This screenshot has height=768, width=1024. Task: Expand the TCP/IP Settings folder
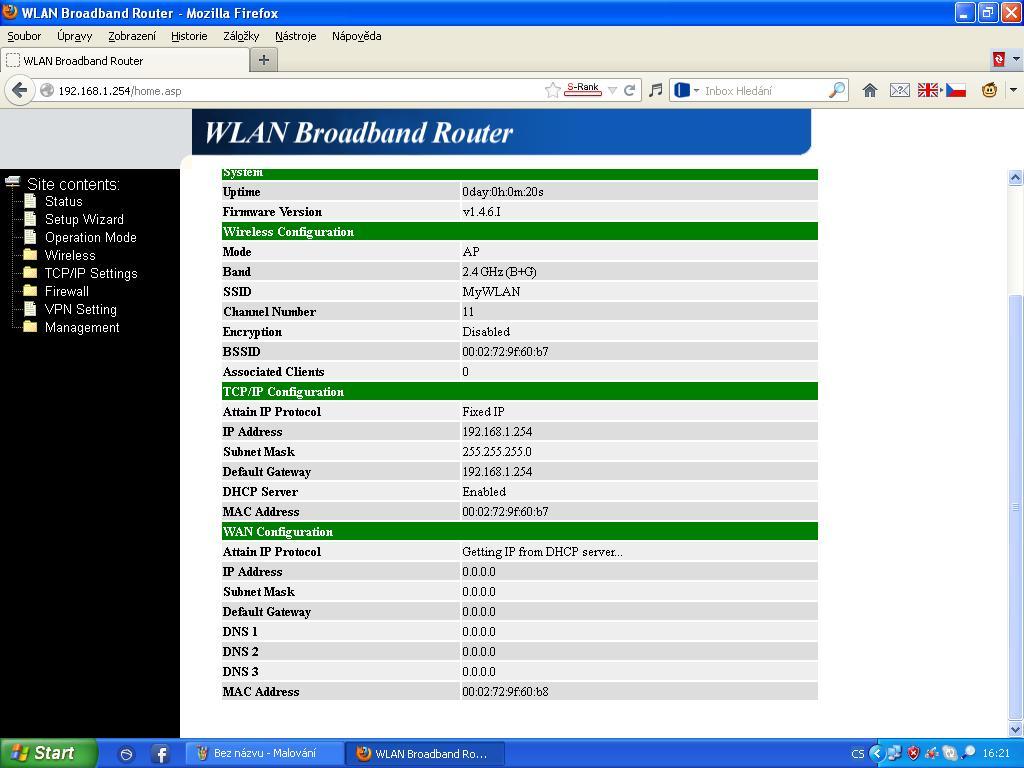click(x=90, y=273)
